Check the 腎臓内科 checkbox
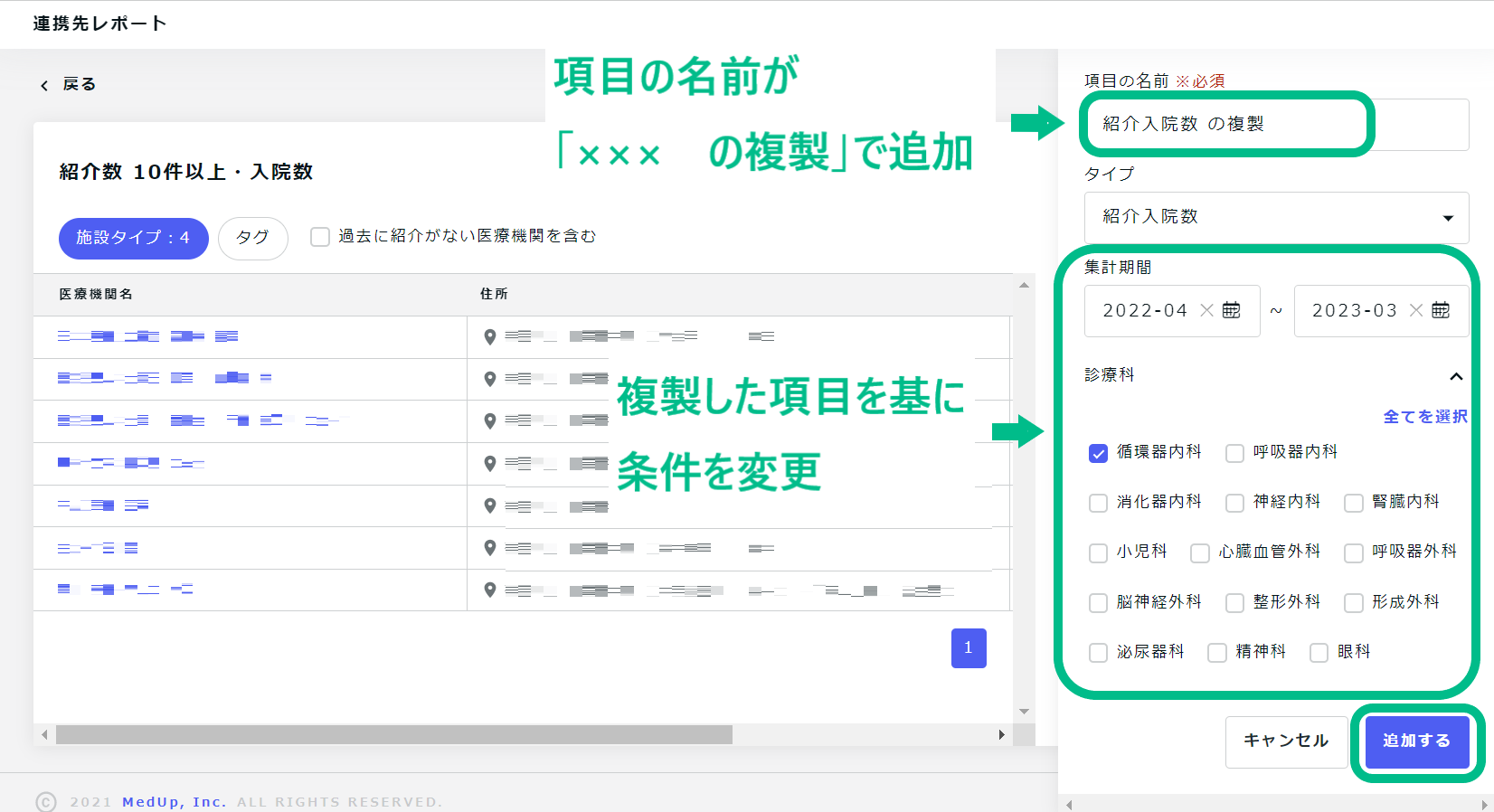The image size is (1494, 812). point(1353,503)
